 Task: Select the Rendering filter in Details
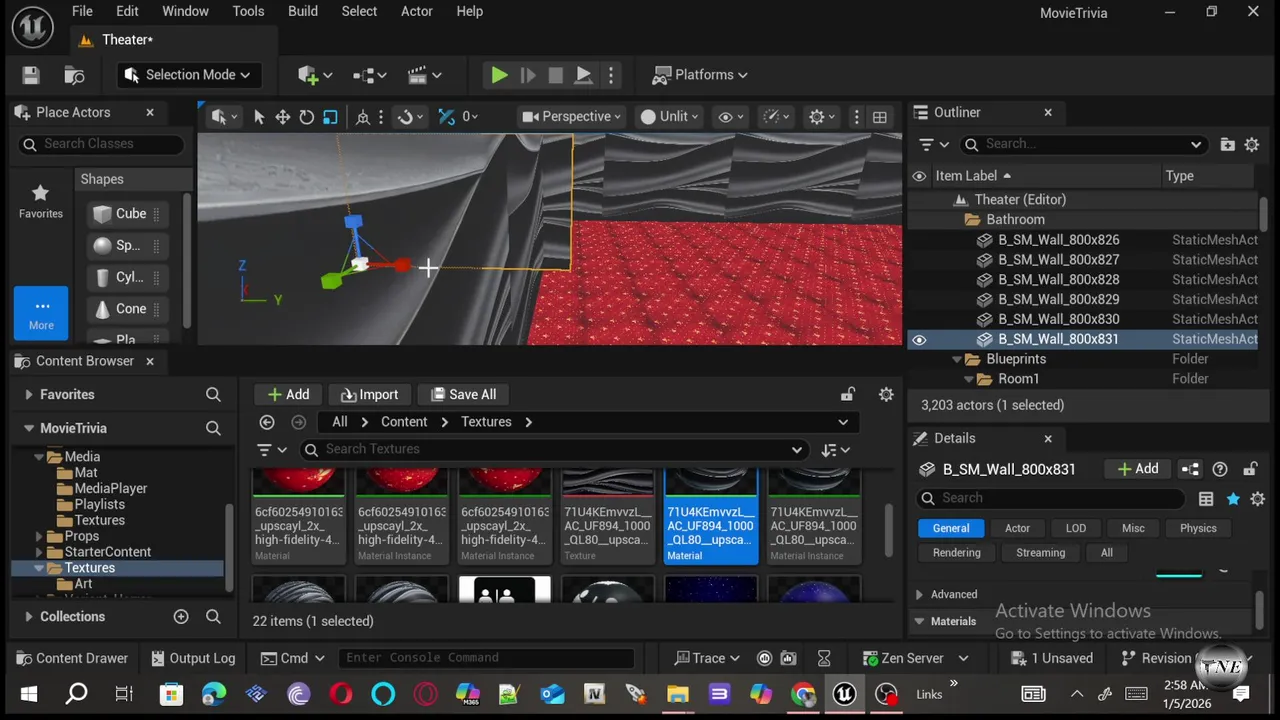click(x=957, y=552)
